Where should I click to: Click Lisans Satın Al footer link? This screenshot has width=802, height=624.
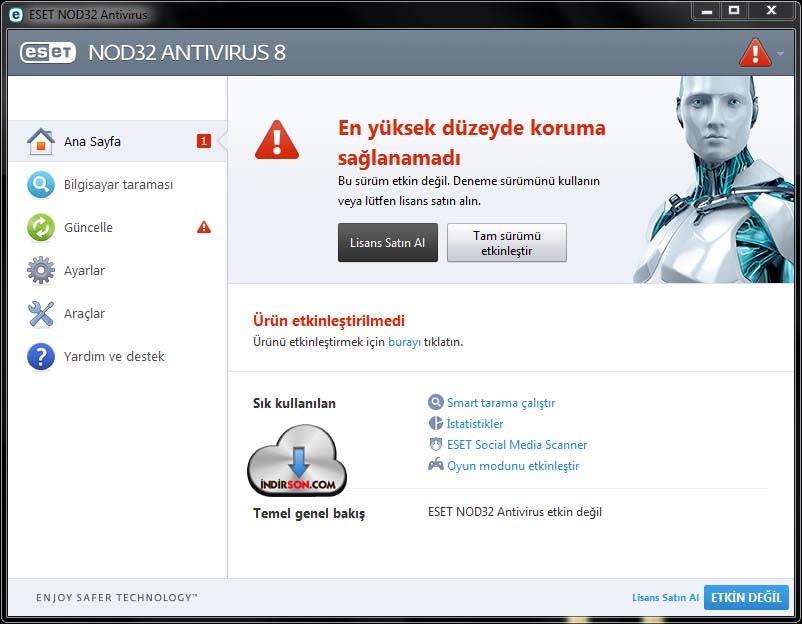(665, 597)
